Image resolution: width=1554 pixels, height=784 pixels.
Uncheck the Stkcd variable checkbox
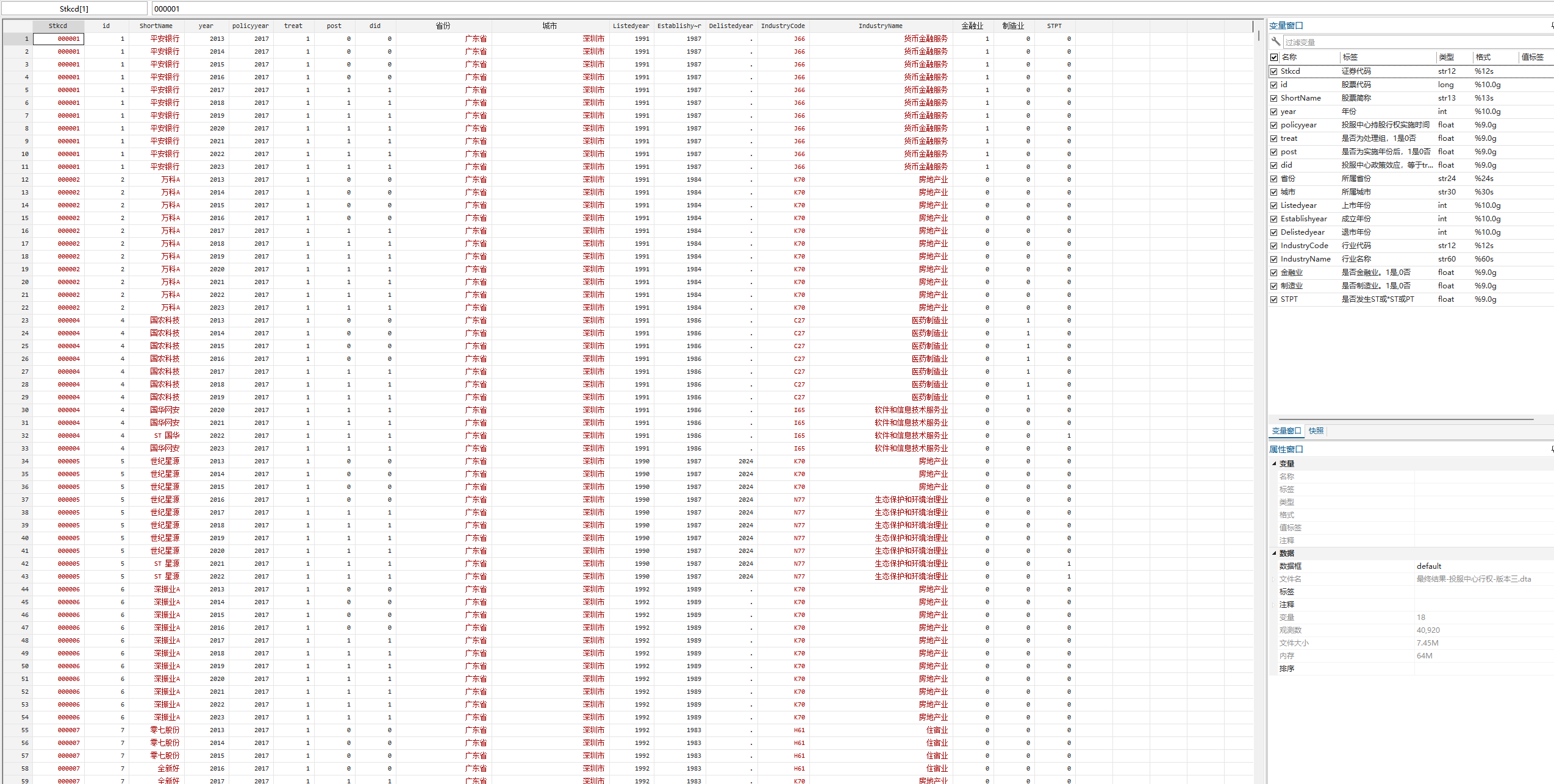pyautogui.click(x=1274, y=71)
